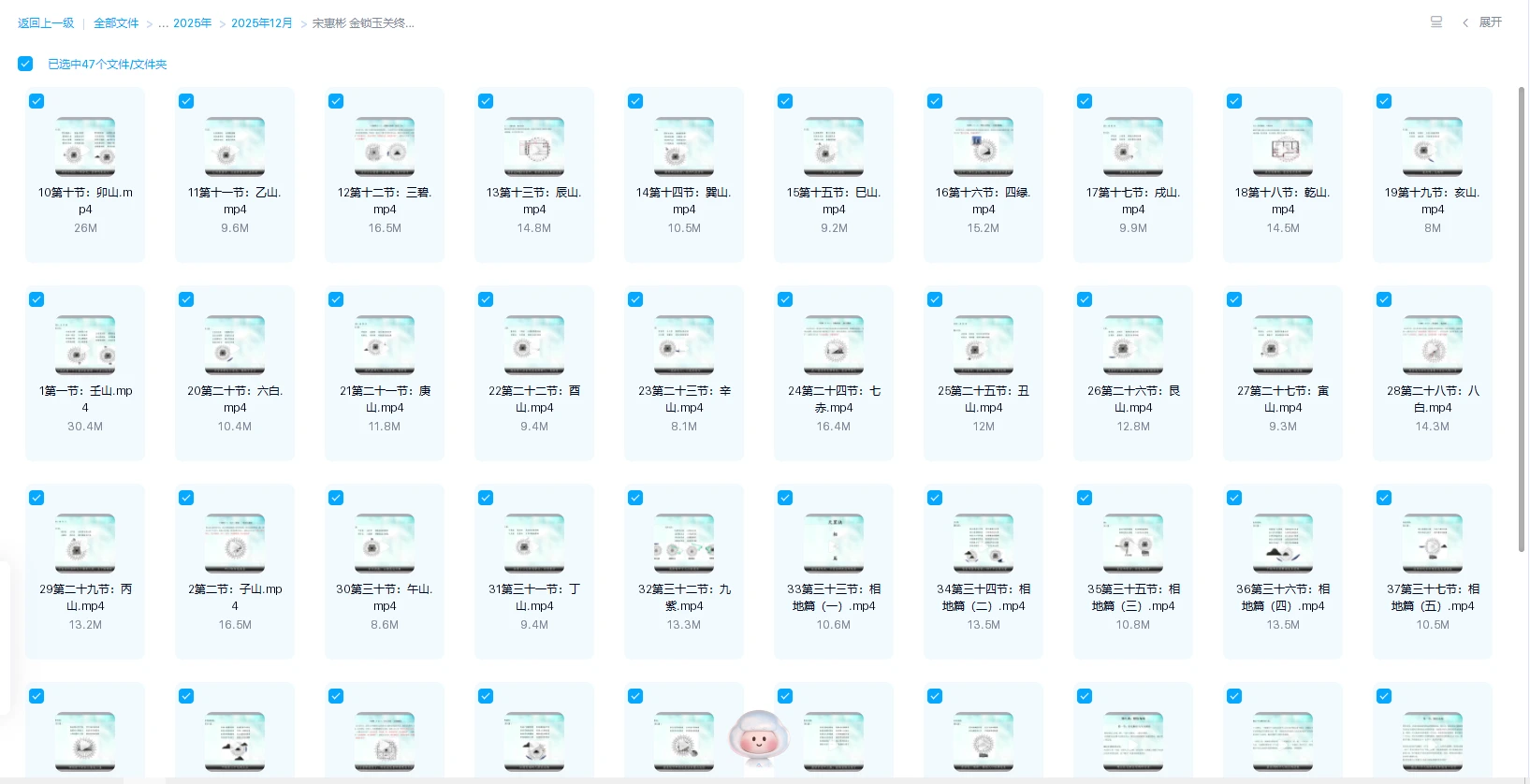Click the view mode switch icon

pyautogui.click(x=1435, y=22)
